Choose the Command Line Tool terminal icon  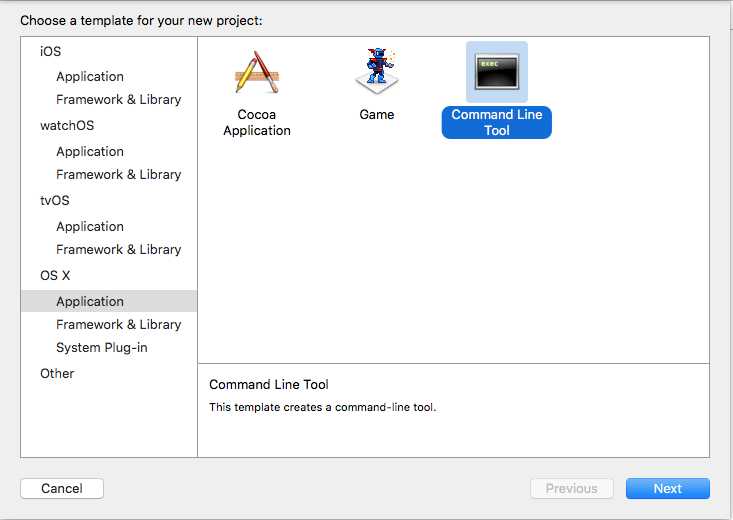[496, 72]
